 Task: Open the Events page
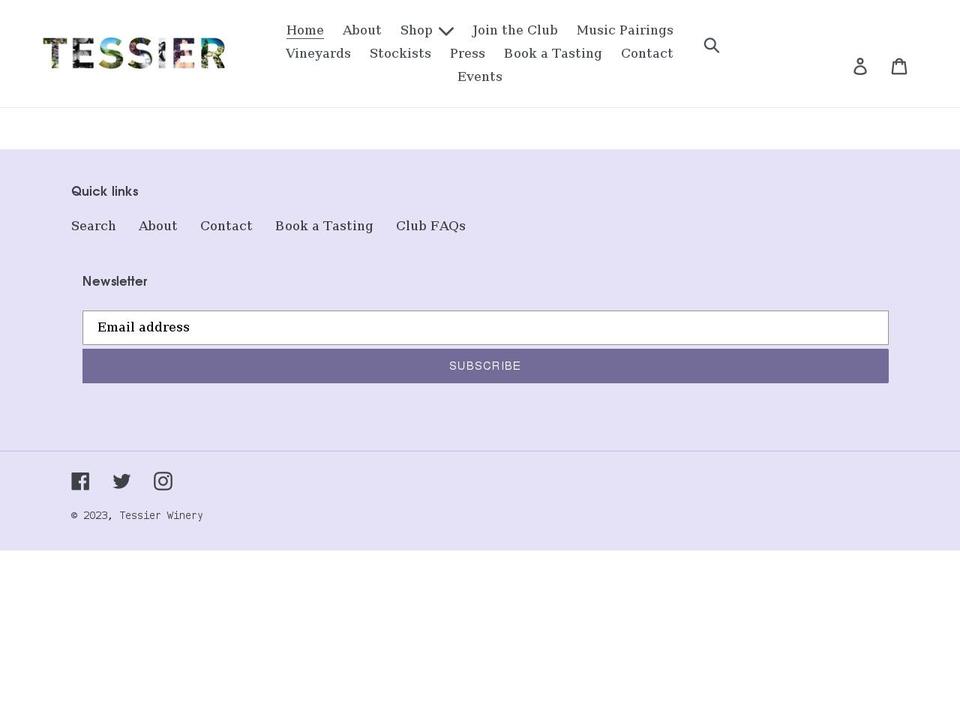click(x=480, y=77)
